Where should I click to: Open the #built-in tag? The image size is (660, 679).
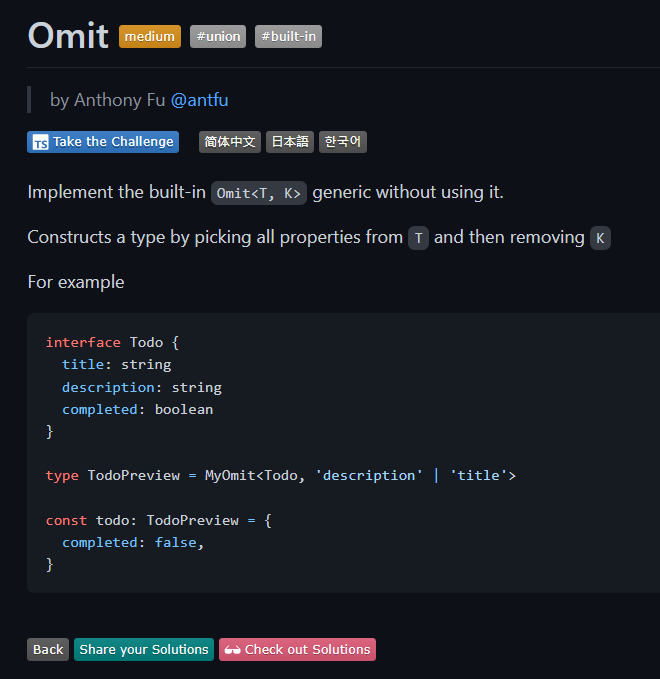[288, 37]
